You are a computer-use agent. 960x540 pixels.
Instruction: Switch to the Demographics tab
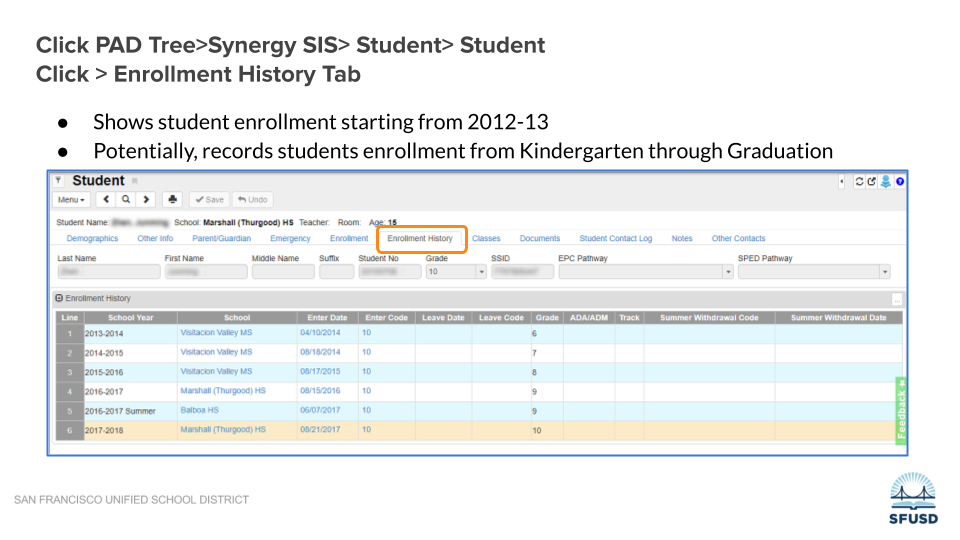pyautogui.click(x=92, y=239)
